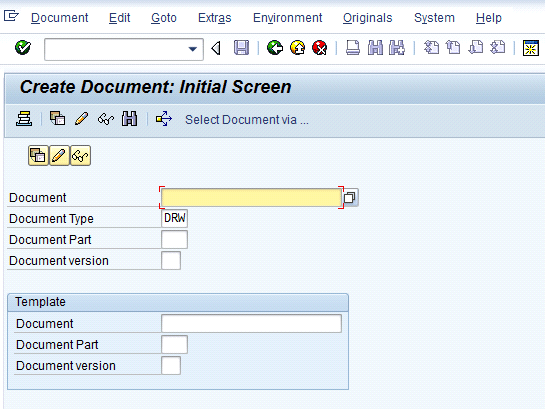545x409 pixels.
Task: Click the green checkmark Enter icon
Action: tap(23, 48)
